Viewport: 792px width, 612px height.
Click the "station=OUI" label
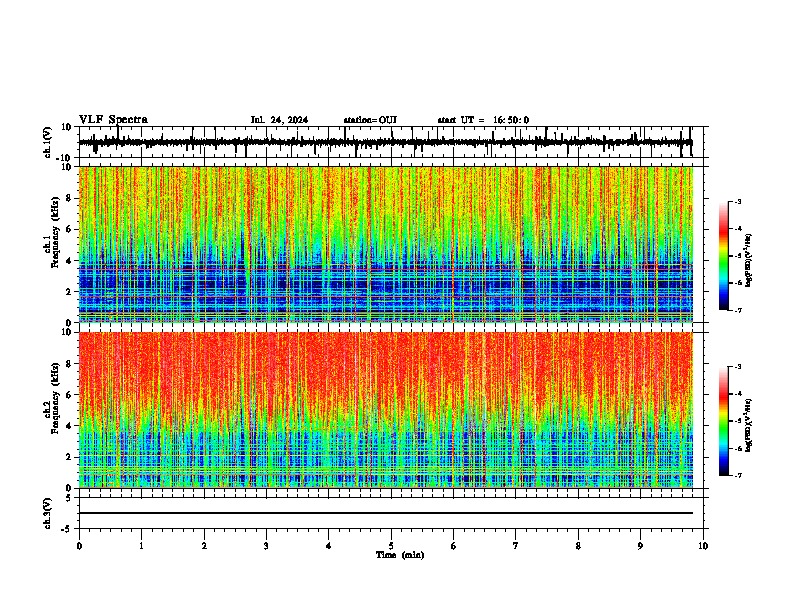tap(370, 120)
